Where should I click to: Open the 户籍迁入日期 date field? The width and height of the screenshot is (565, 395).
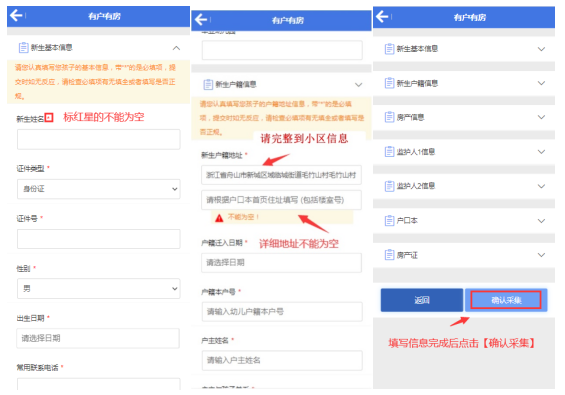coord(281,263)
